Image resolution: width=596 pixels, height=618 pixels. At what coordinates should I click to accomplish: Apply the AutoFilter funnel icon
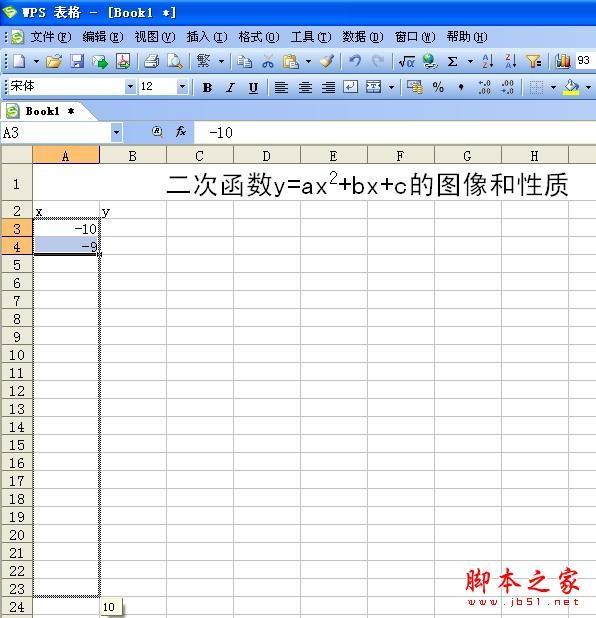534,61
